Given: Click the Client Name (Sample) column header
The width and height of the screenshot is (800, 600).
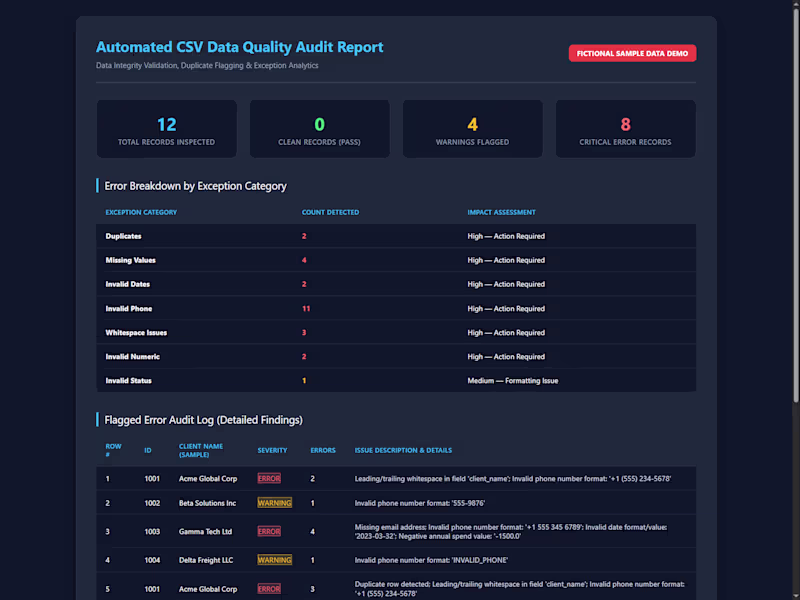Looking at the screenshot, I should (x=201, y=450).
